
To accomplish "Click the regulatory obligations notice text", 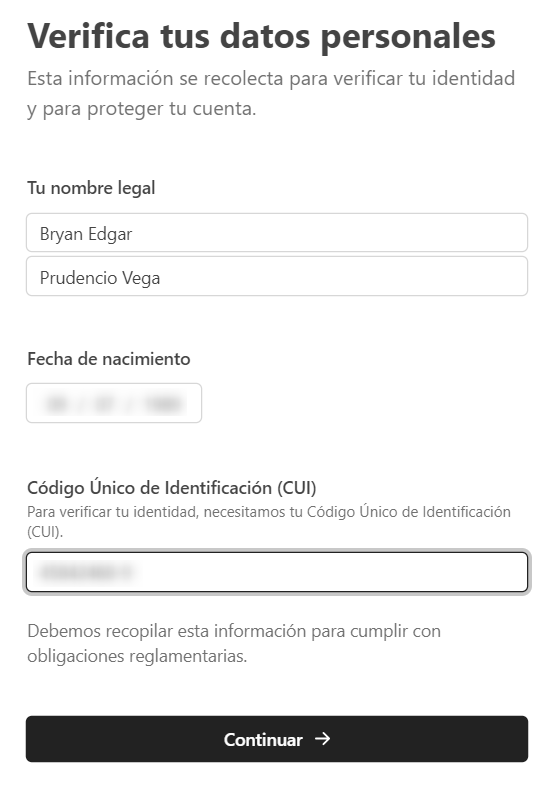I will click(x=234, y=643).
